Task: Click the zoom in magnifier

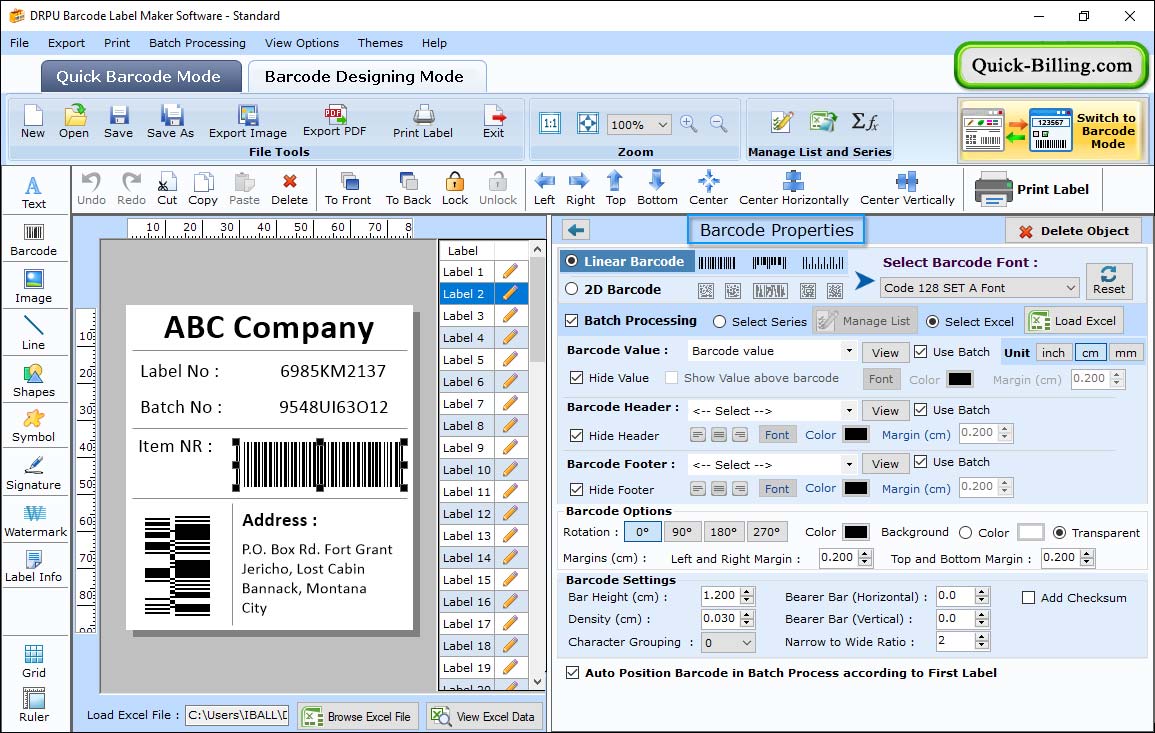Action: click(689, 124)
